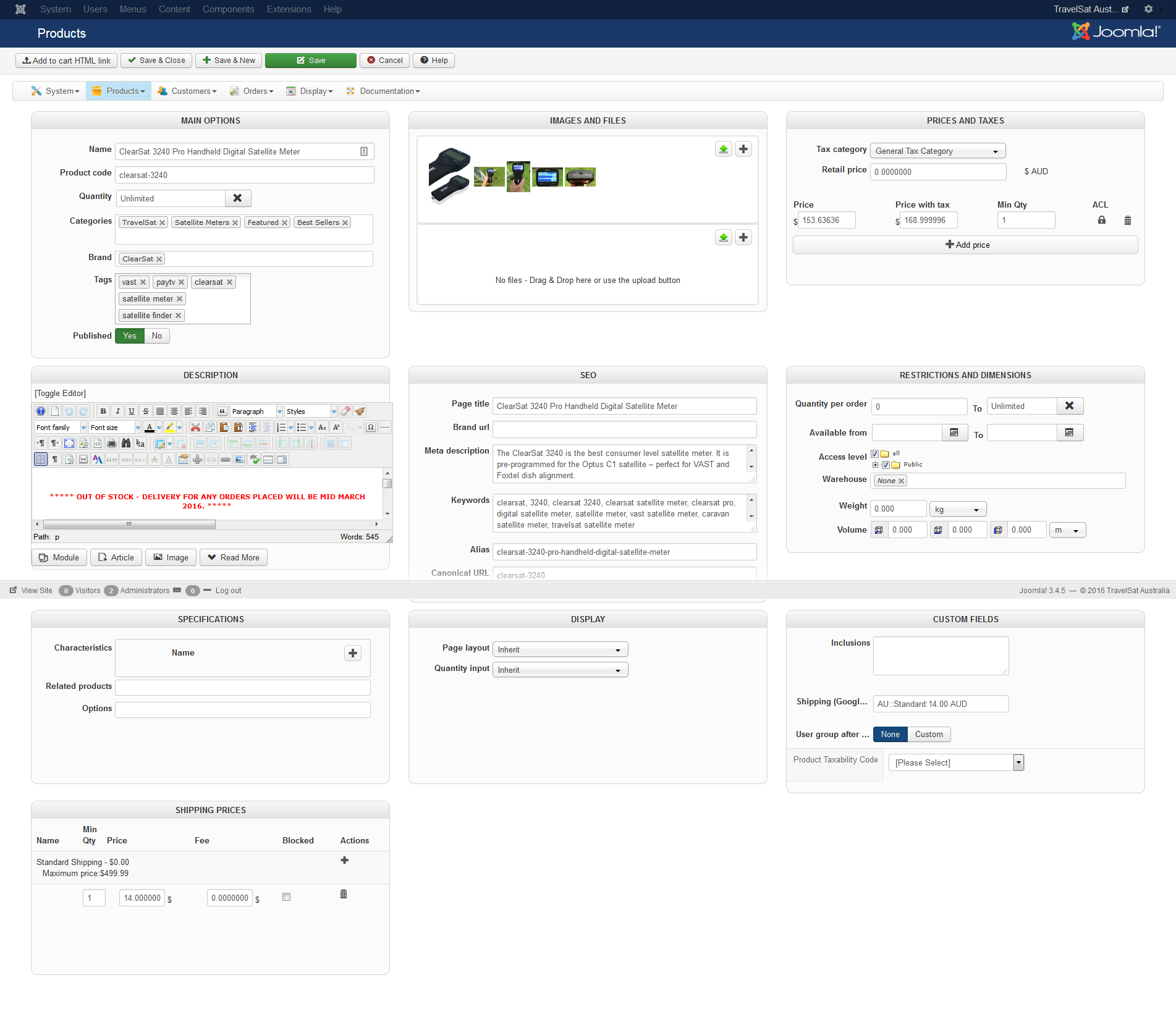This screenshot has width=1176, height=1017.
Task: Select Custom for User group after purchase
Action: coord(929,735)
